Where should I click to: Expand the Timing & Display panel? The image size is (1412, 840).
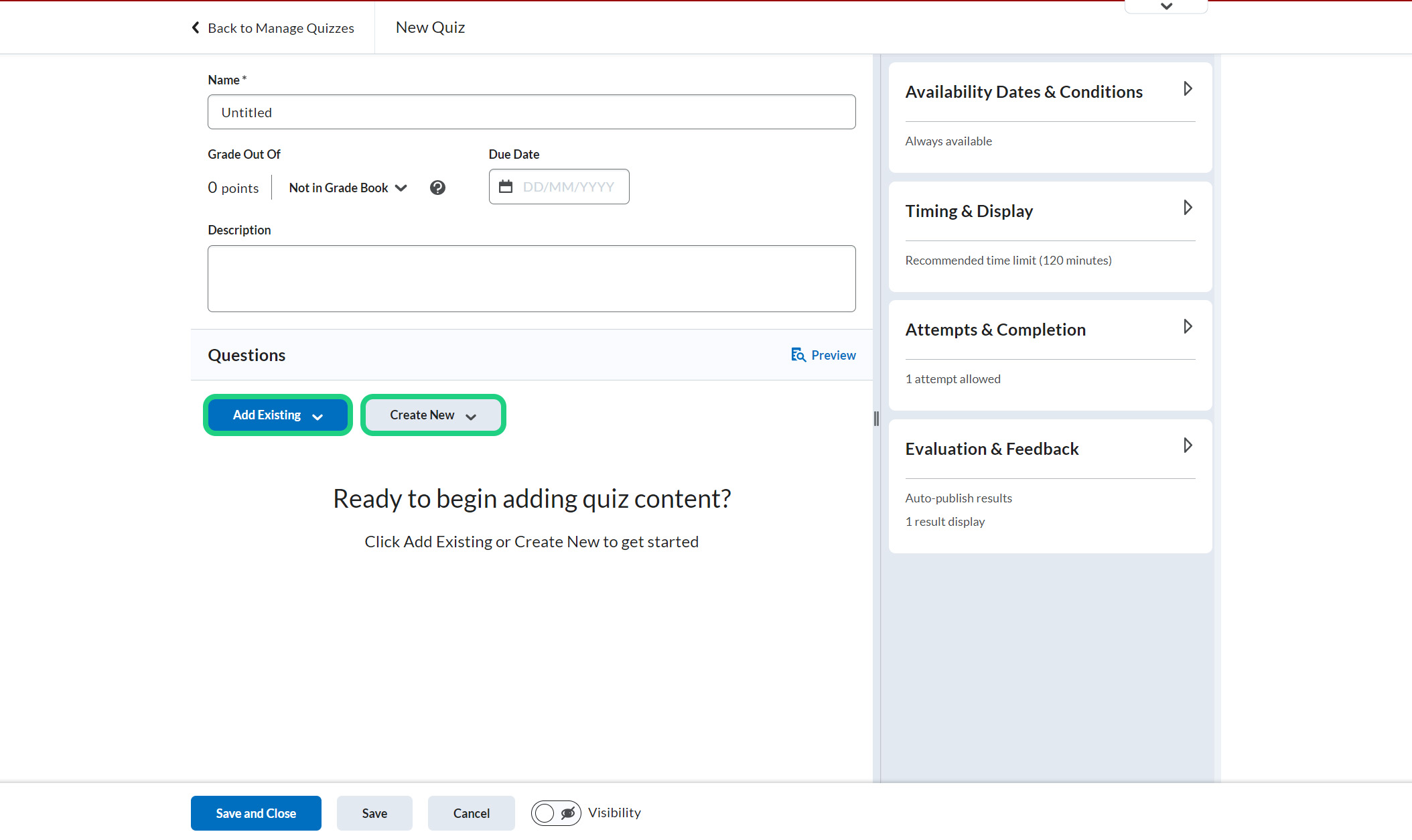coord(1188,208)
